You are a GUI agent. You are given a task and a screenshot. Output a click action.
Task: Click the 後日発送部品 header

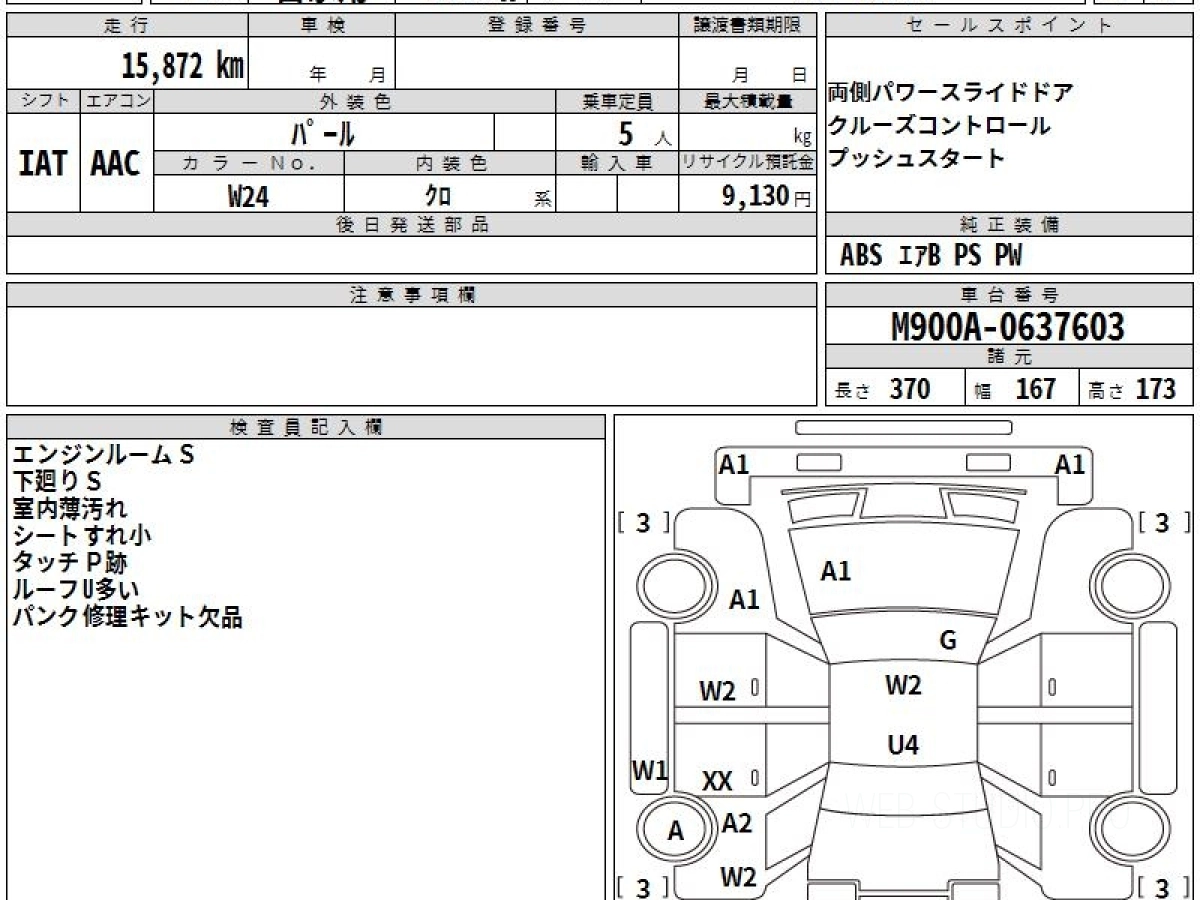412,225
